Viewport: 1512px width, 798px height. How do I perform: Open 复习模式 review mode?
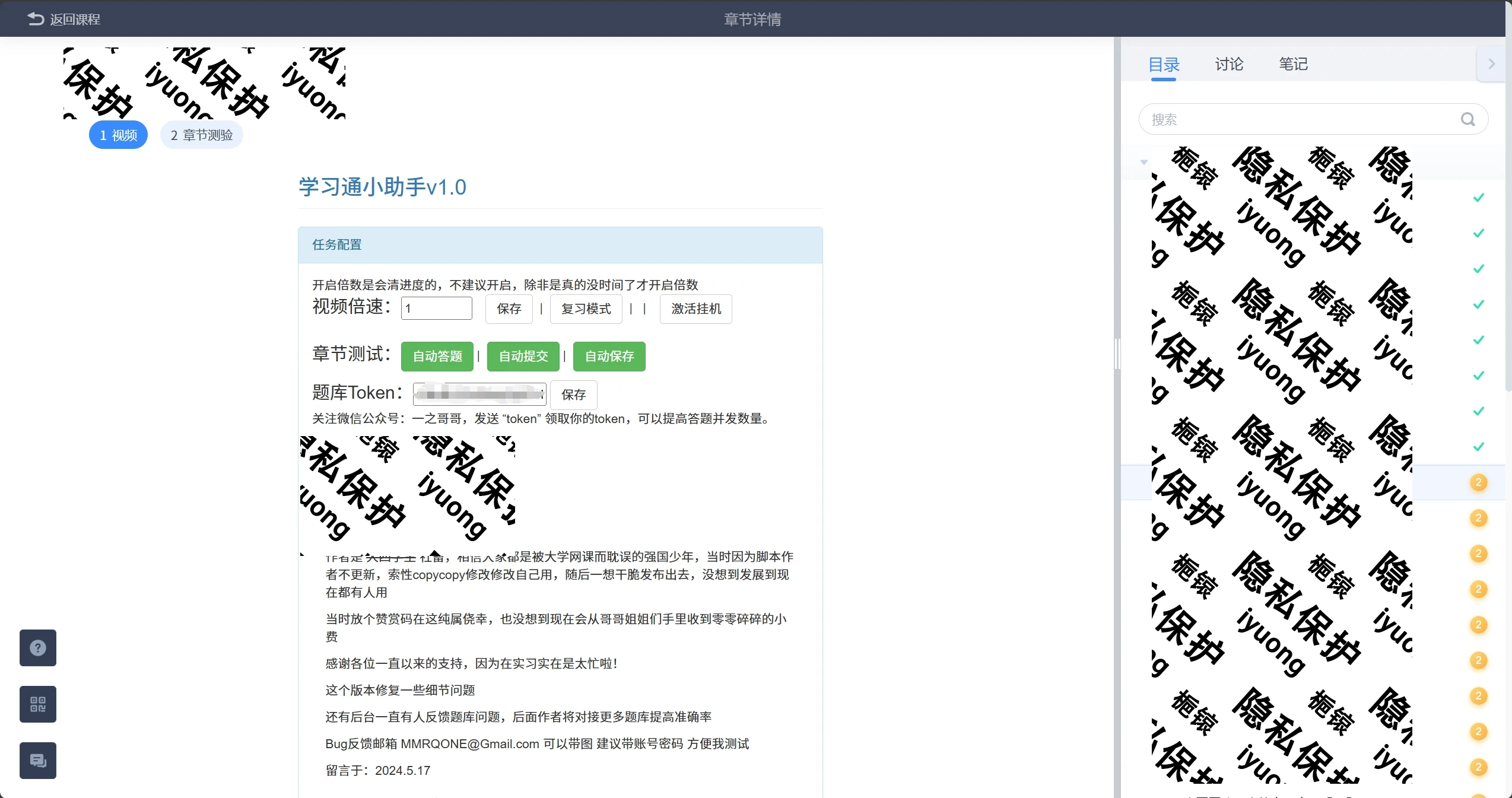585,309
